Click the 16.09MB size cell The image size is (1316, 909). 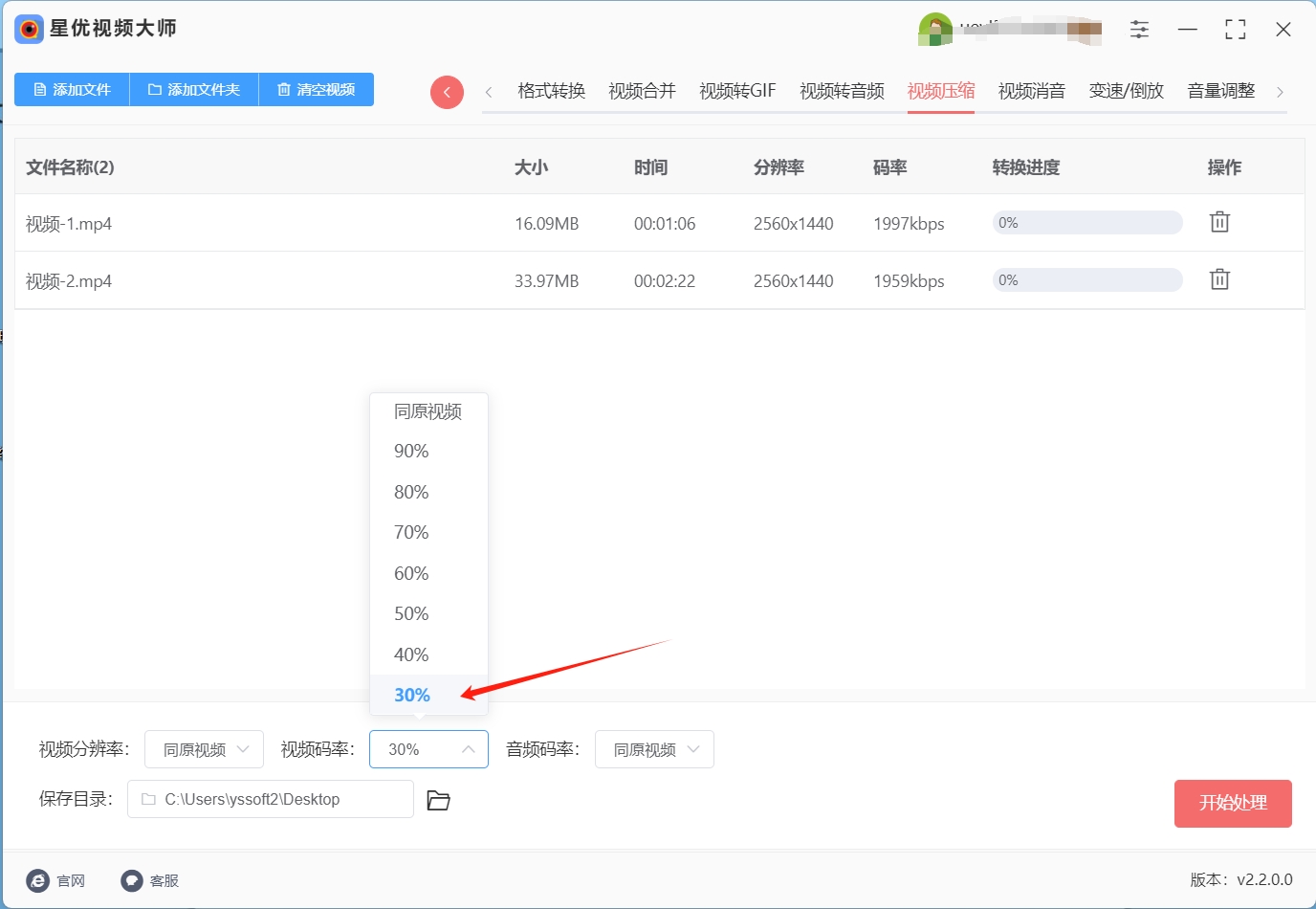click(x=546, y=224)
